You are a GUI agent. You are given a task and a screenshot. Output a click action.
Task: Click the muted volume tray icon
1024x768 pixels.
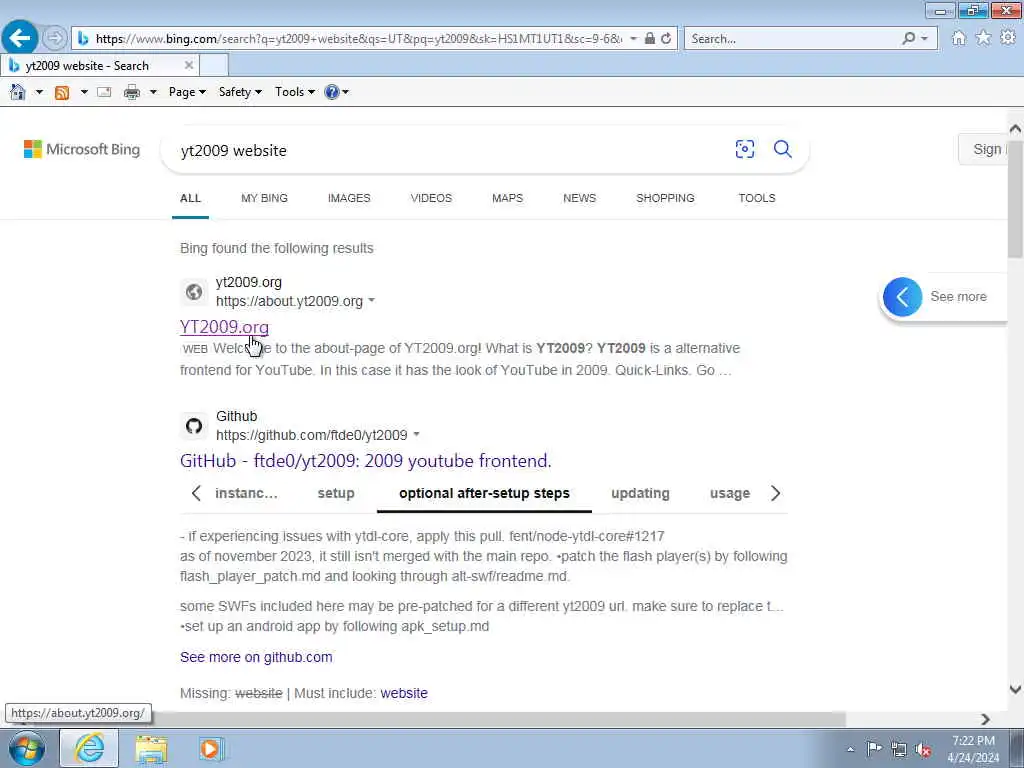pyautogui.click(x=923, y=749)
